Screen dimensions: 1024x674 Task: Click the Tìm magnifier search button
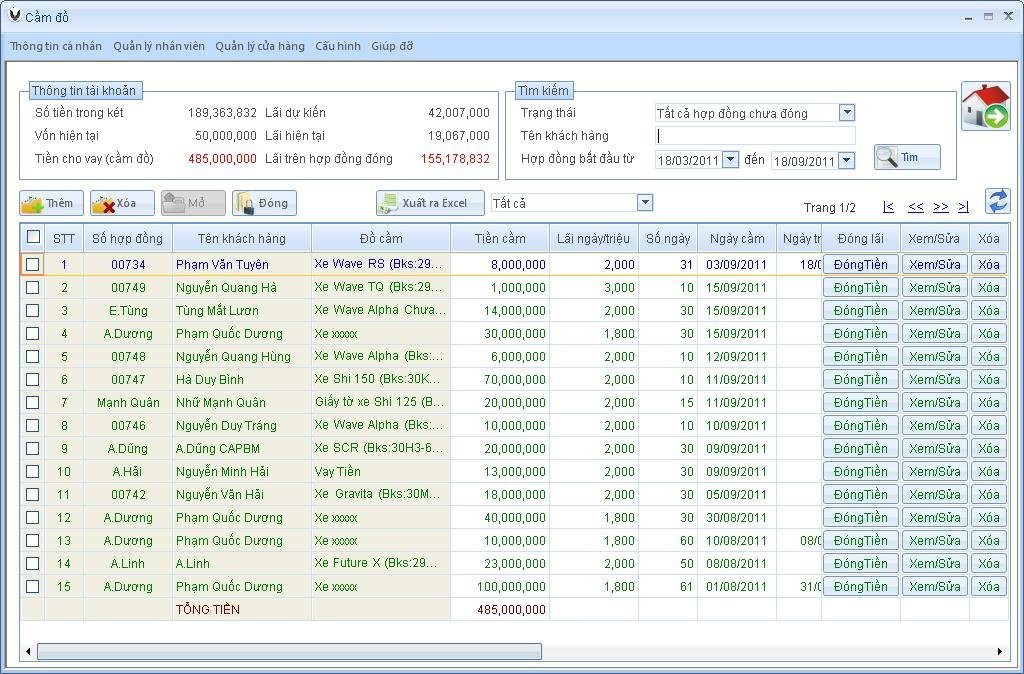(907, 157)
